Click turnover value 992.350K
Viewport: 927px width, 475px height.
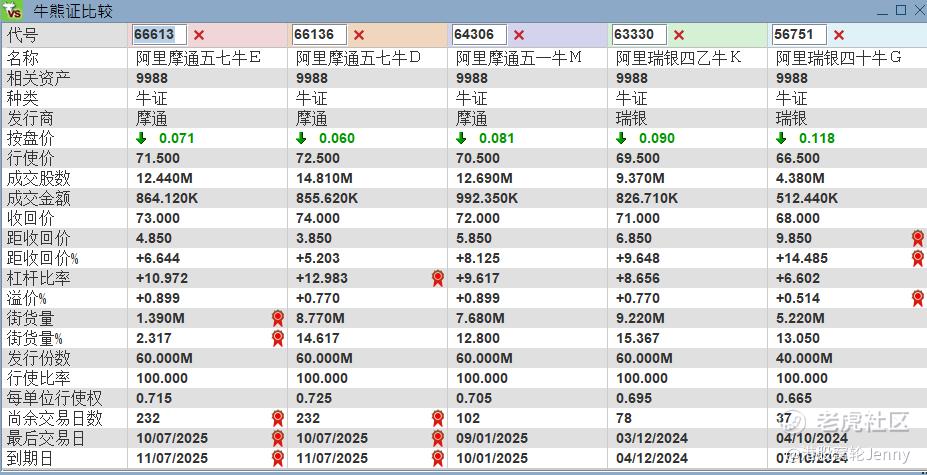click(x=487, y=199)
